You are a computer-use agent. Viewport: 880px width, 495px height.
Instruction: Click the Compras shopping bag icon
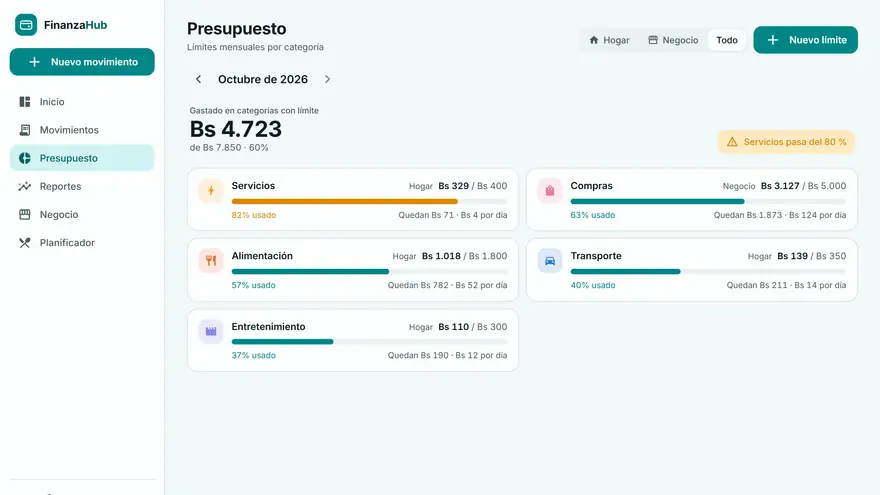point(550,191)
